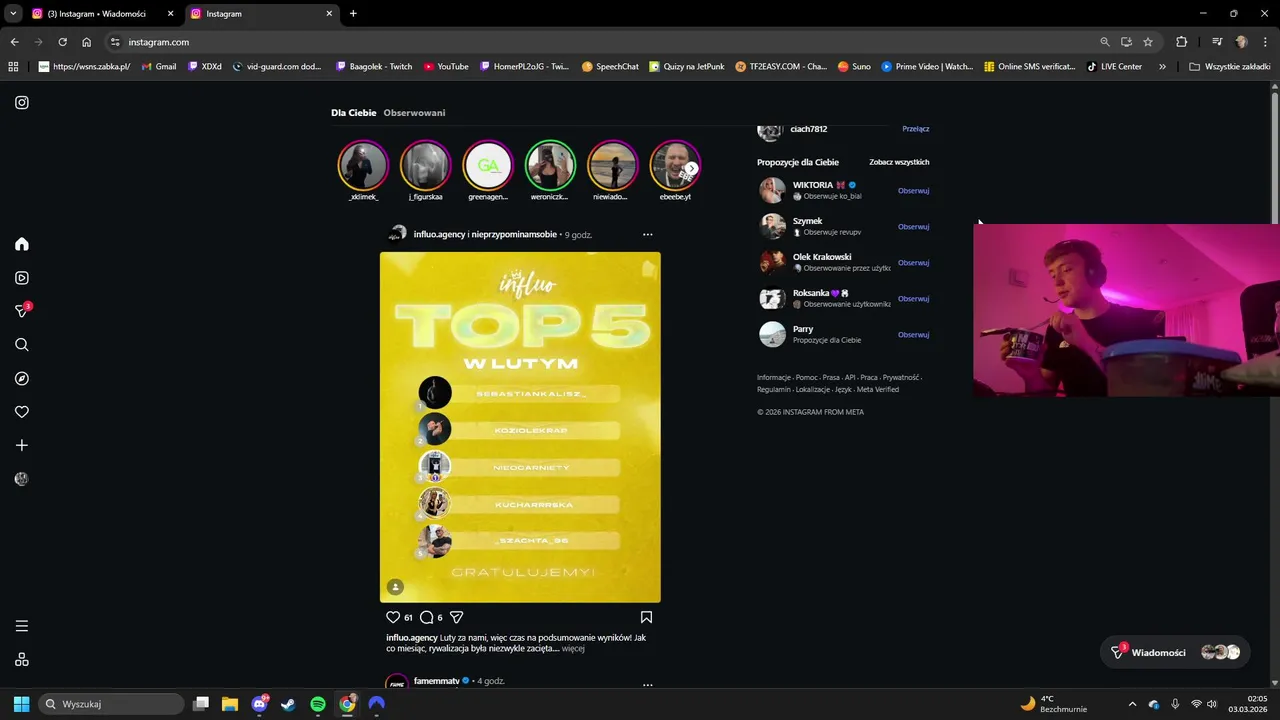Open the hamburger More menu

tap(22, 626)
